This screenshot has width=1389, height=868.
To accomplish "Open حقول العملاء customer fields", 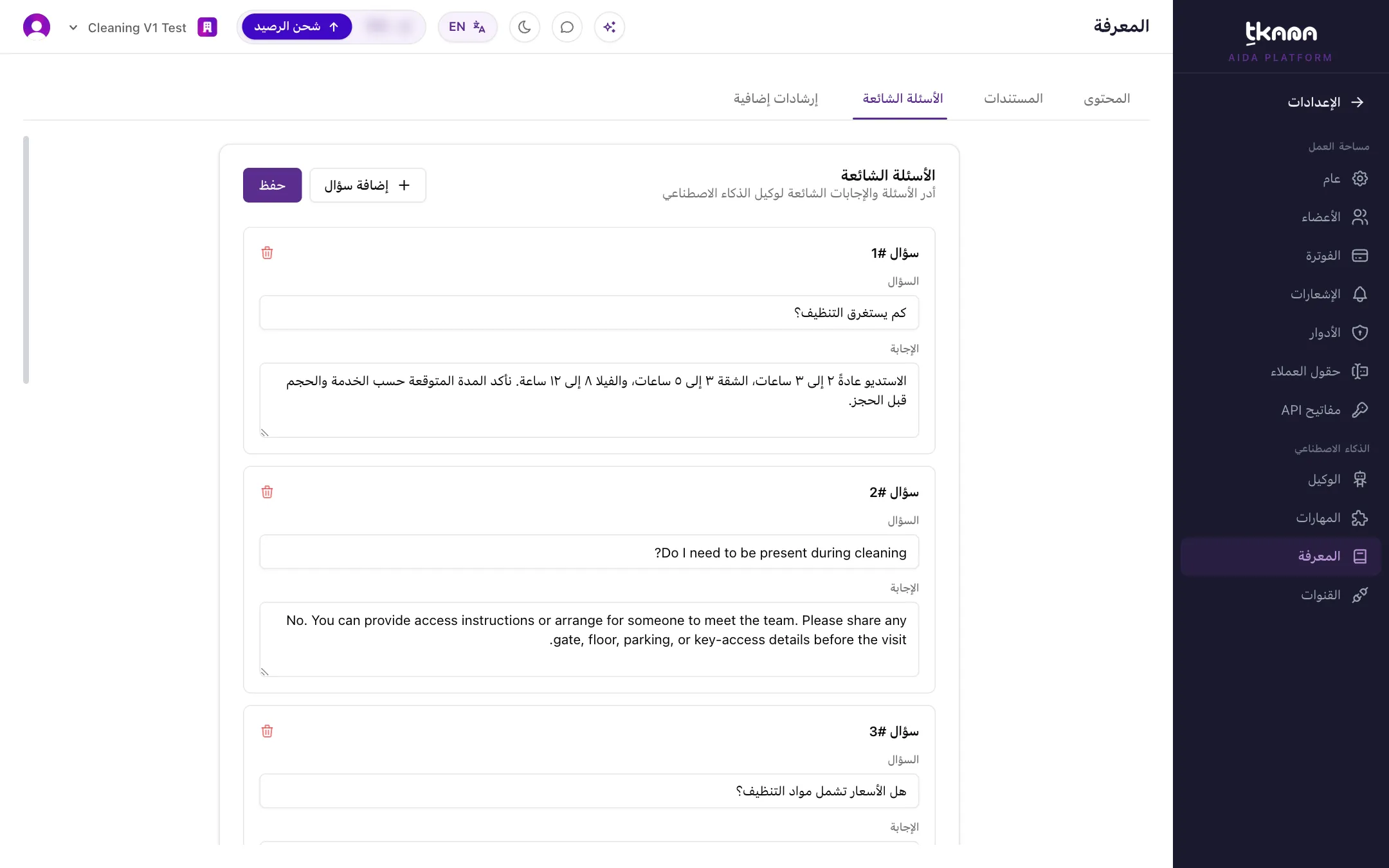I will (x=1281, y=371).
